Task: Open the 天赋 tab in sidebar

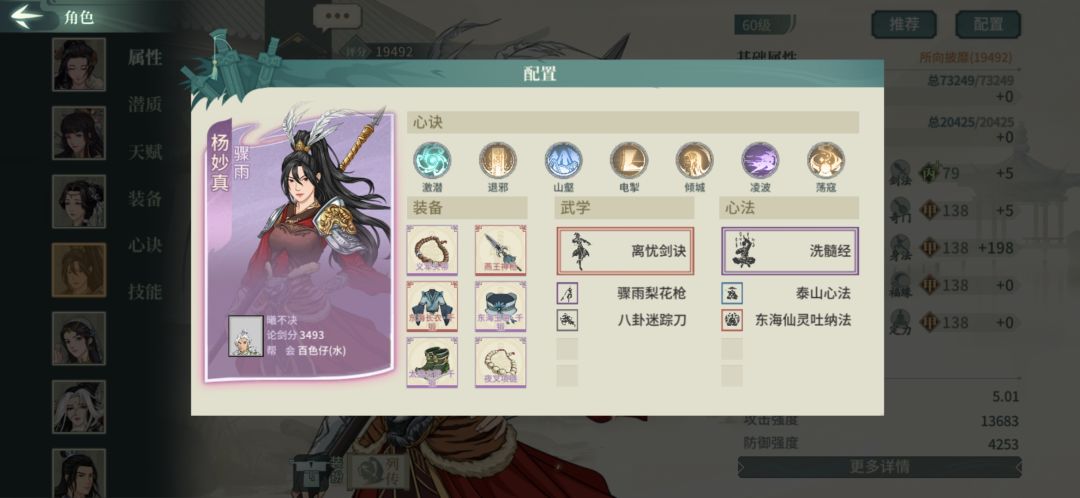Action: click(145, 152)
